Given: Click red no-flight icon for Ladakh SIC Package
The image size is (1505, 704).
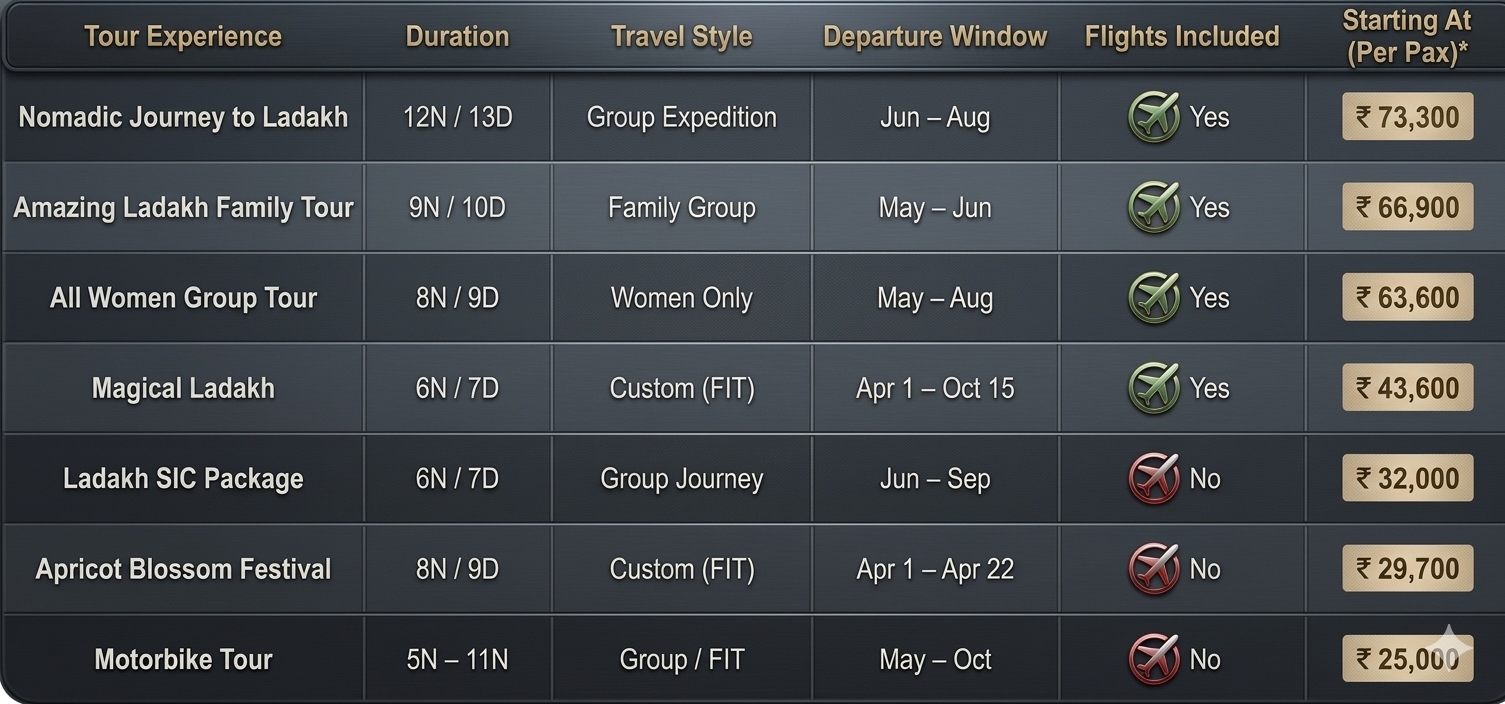Looking at the screenshot, I should tap(1154, 479).
